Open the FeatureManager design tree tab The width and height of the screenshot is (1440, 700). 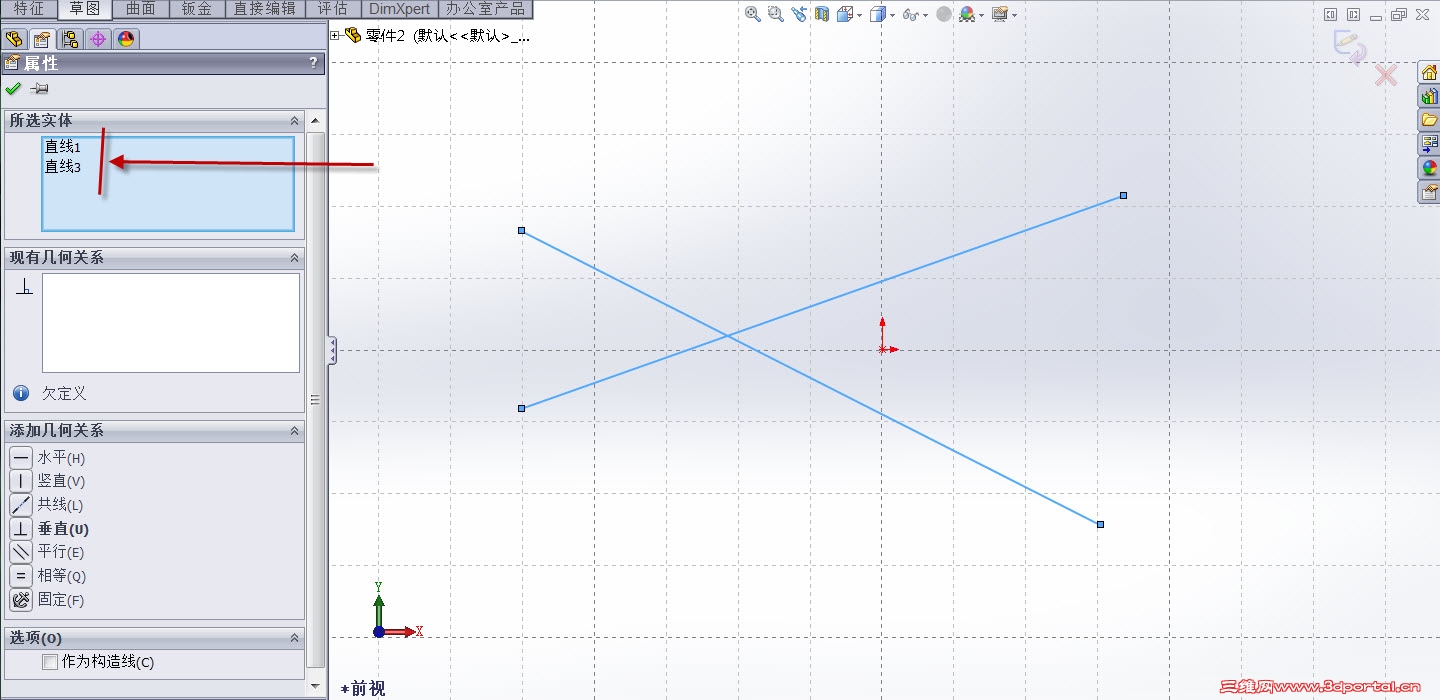[14, 39]
